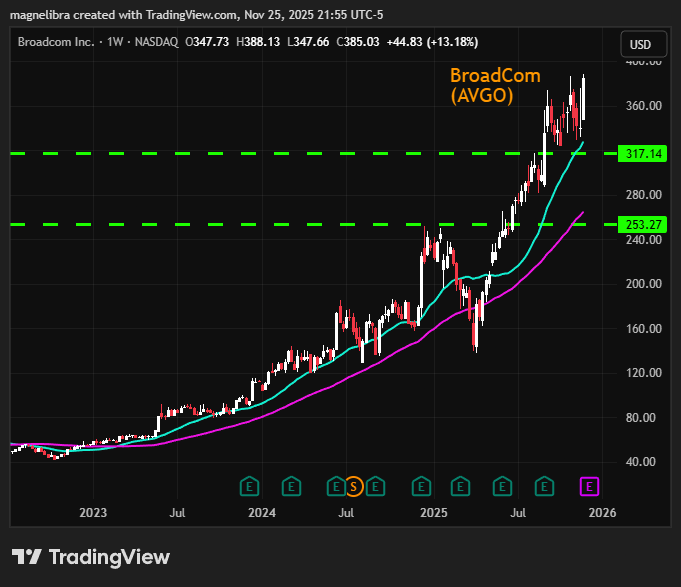Click the 240.00 price axis label
This screenshot has width=681, height=587.
644,240
